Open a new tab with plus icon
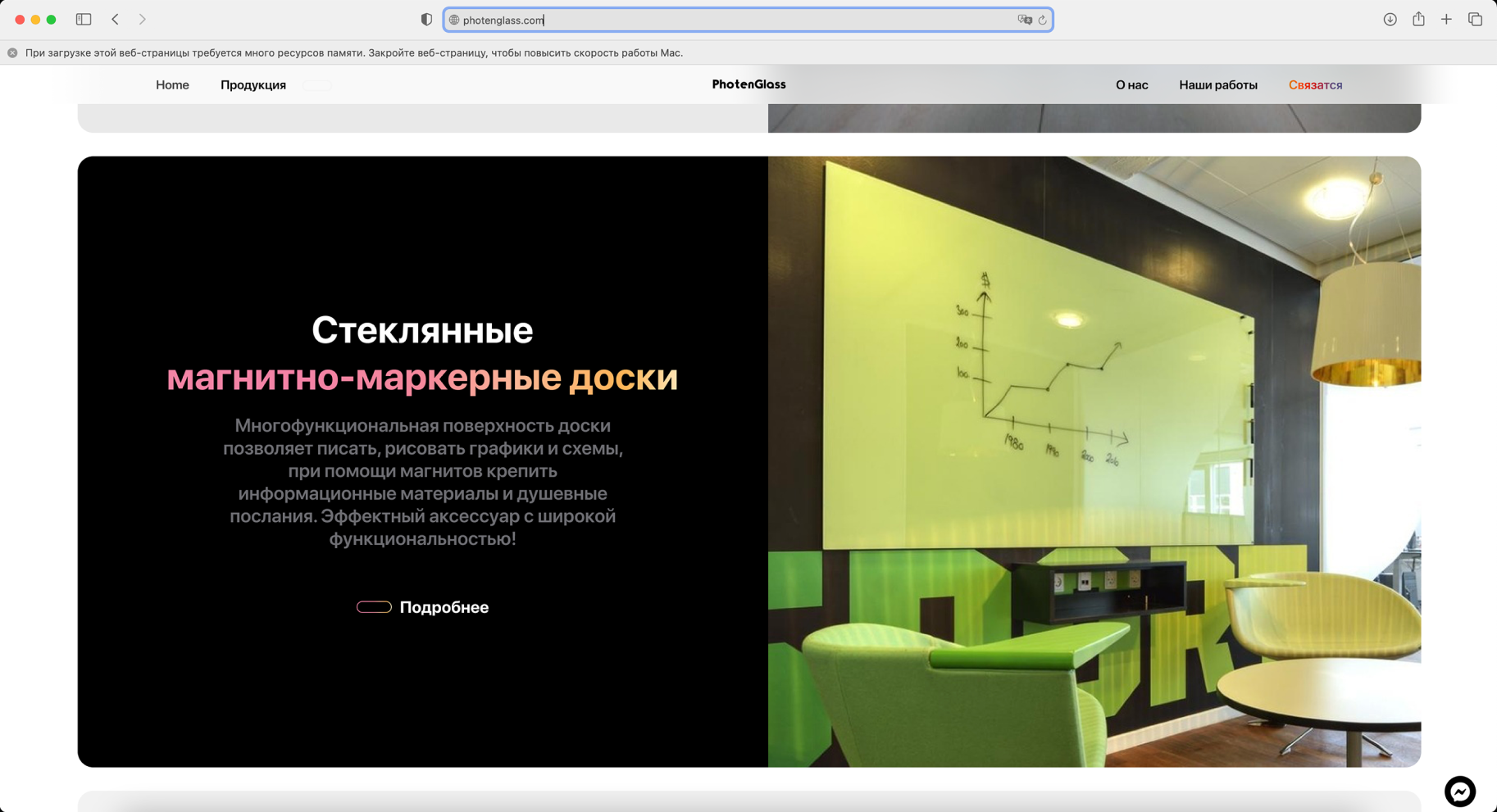 1446,20
